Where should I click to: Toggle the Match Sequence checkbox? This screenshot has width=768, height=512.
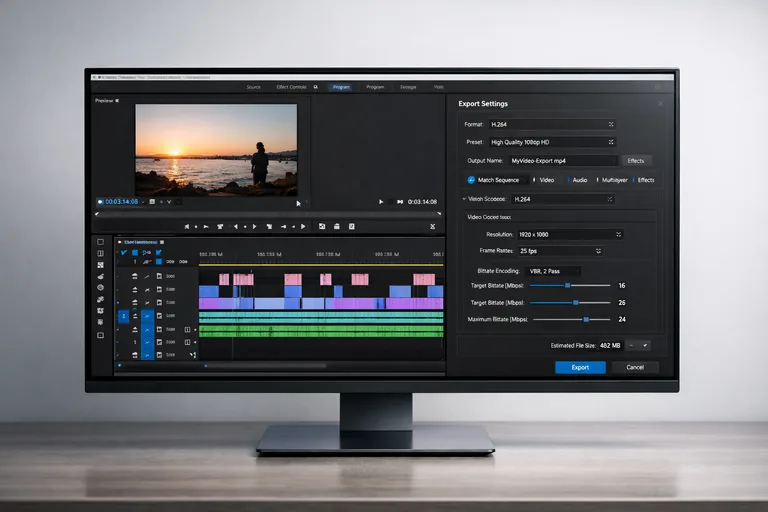click(x=471, y=180)
